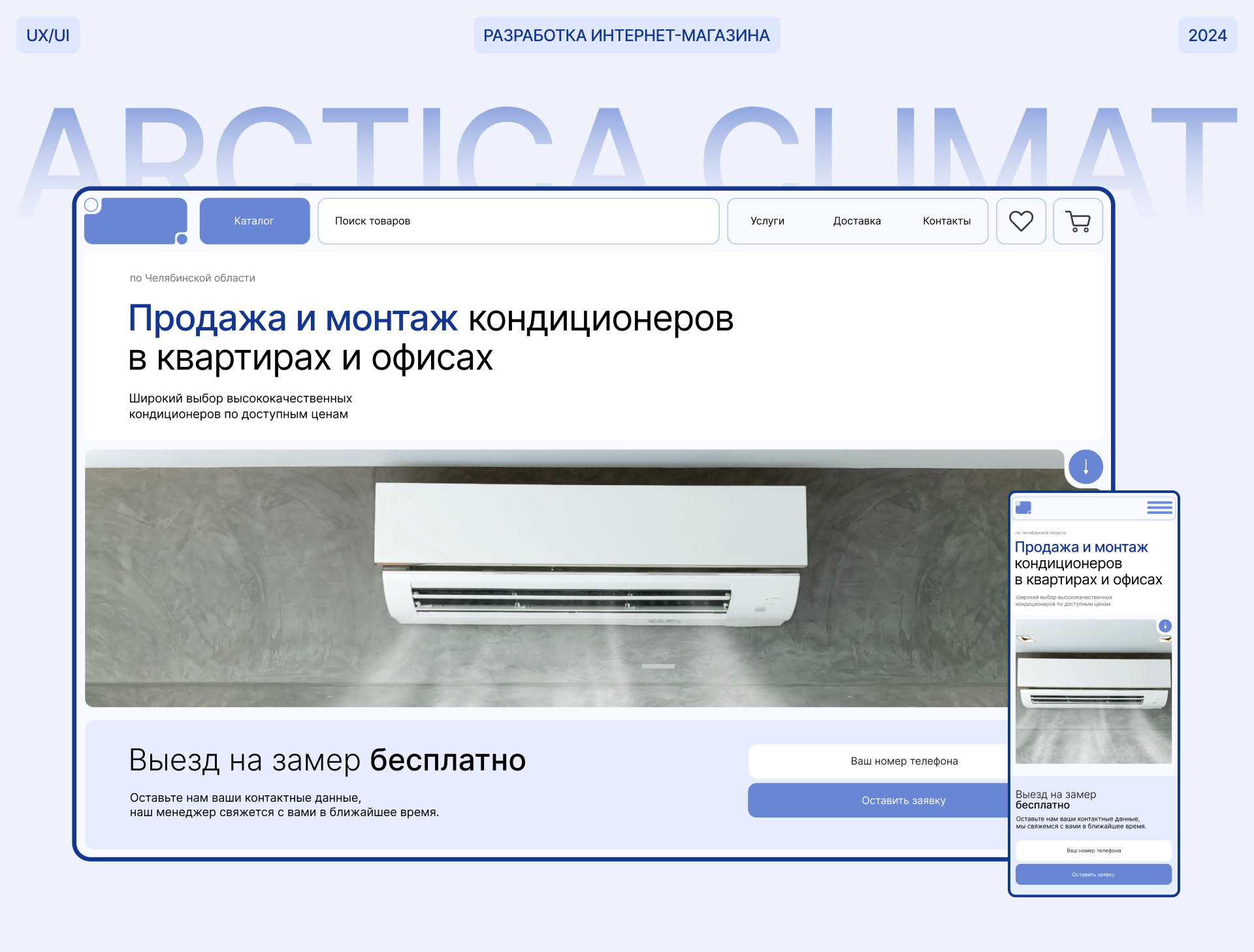Click the Поиск товаров search field
Screen dimensions: 1254x952
(518, 221)
